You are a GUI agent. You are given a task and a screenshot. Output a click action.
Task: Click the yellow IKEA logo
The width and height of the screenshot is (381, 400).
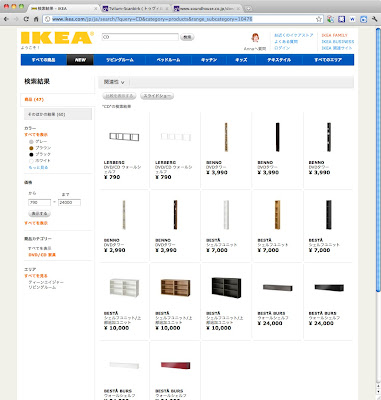click(57, 38)
